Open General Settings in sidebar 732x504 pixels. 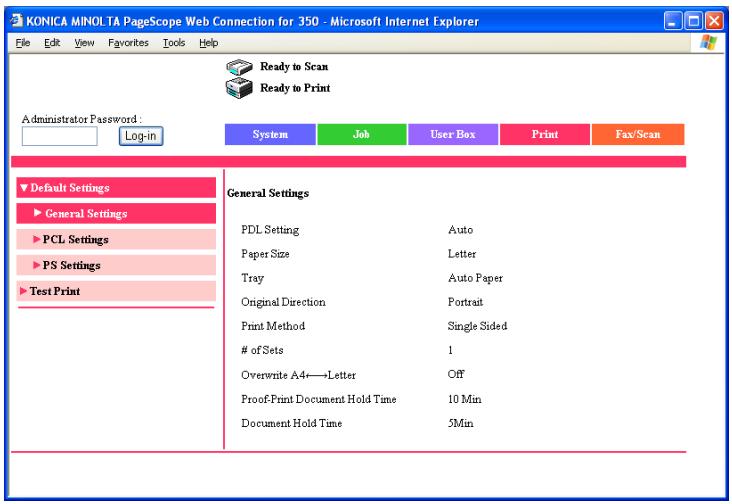click(x=116, y=214)
